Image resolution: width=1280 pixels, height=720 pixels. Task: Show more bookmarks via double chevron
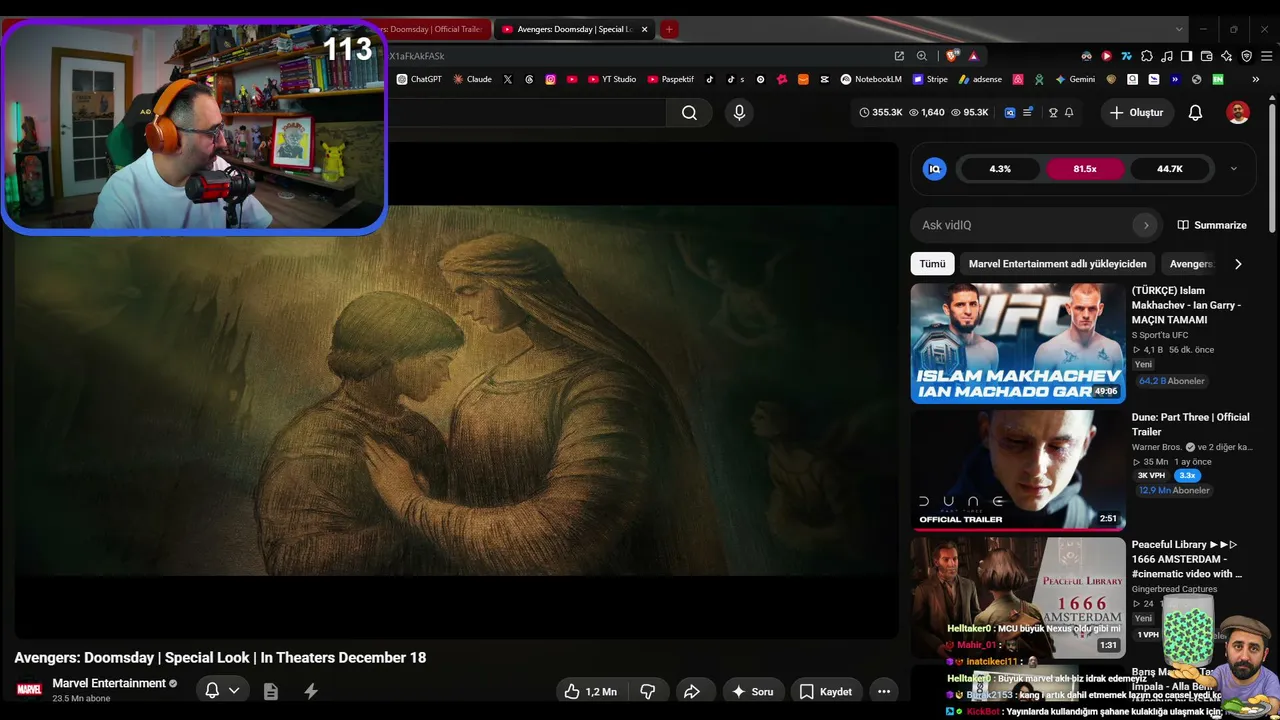(x=1256, y=79)
